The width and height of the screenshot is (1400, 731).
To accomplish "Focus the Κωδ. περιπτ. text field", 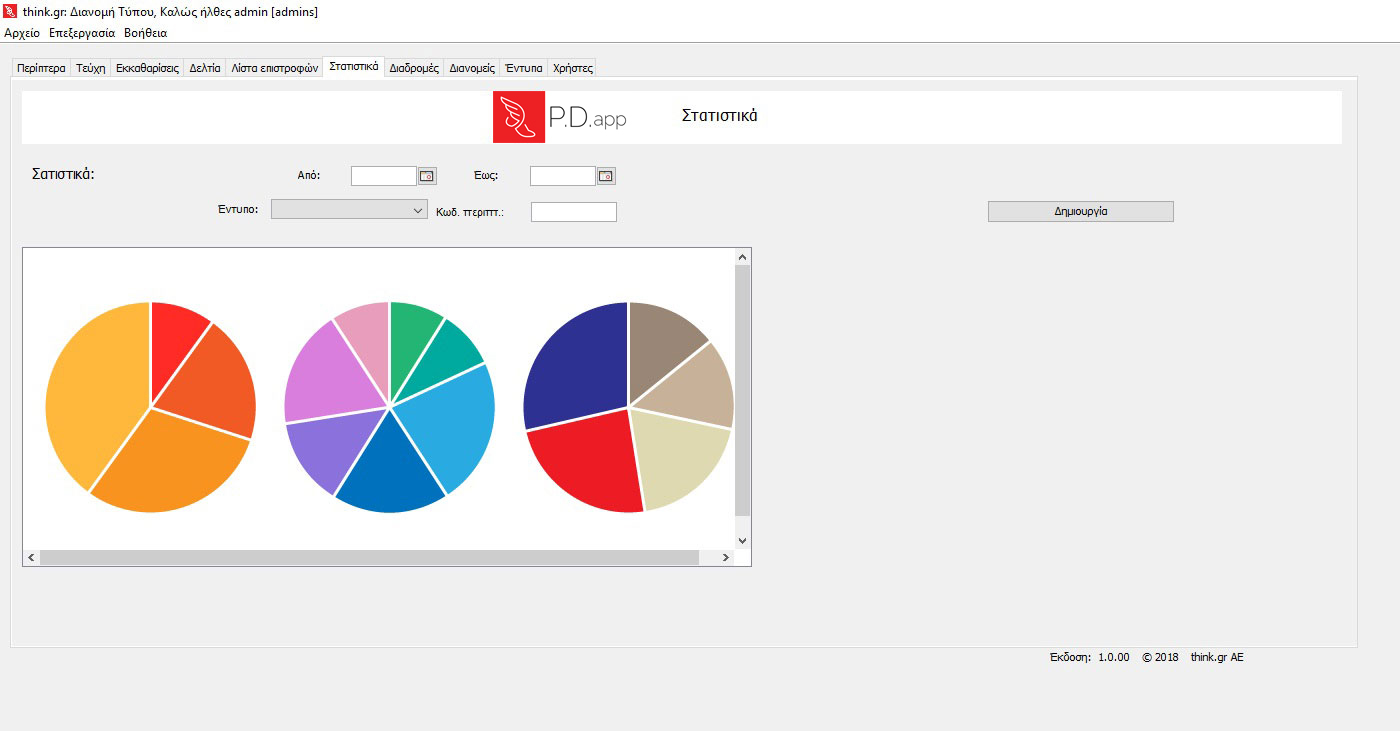I will click(x=573, y=212).
